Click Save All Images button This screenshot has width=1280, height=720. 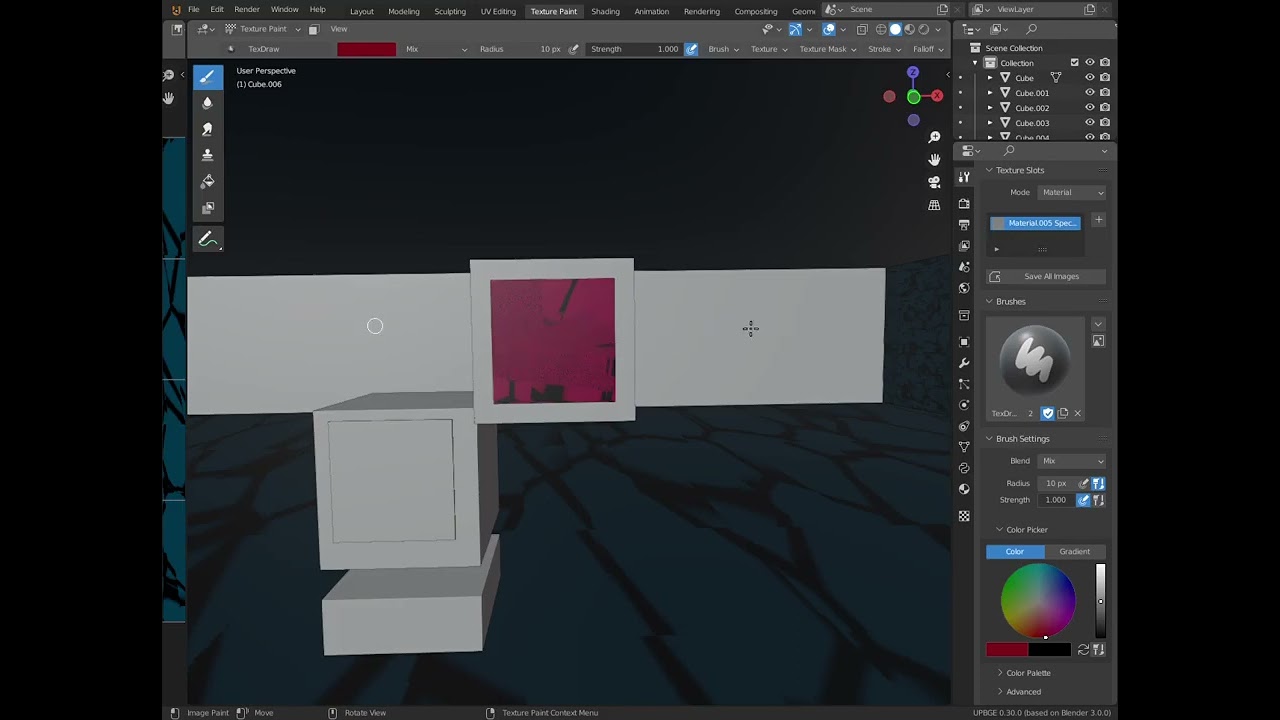pyautogui.click(x=1046, y=276)
